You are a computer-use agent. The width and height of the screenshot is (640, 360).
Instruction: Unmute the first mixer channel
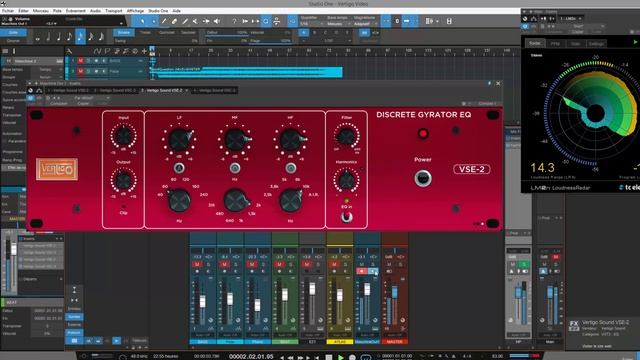[x=197, y=264]
